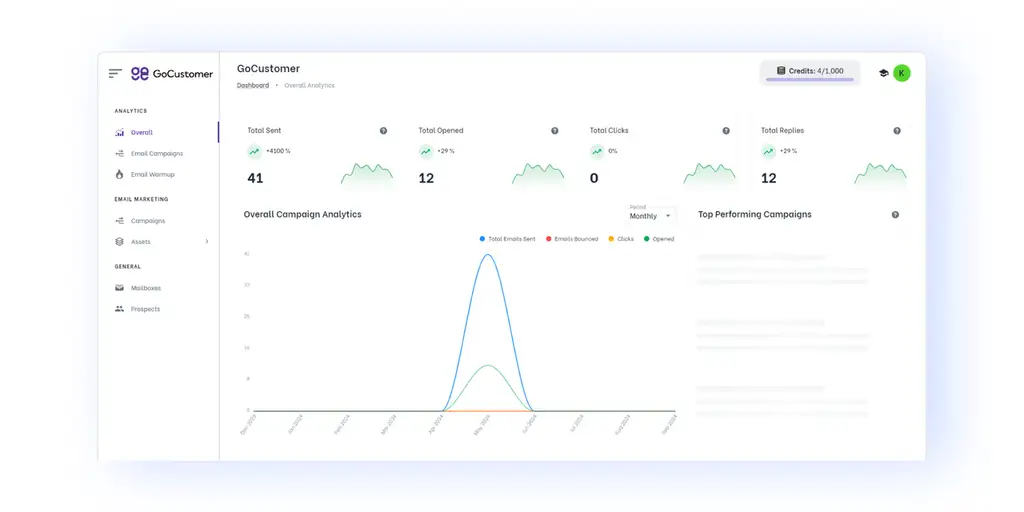Click the GoCustomer page title
1024x512 pixels.
pos(268,69)
